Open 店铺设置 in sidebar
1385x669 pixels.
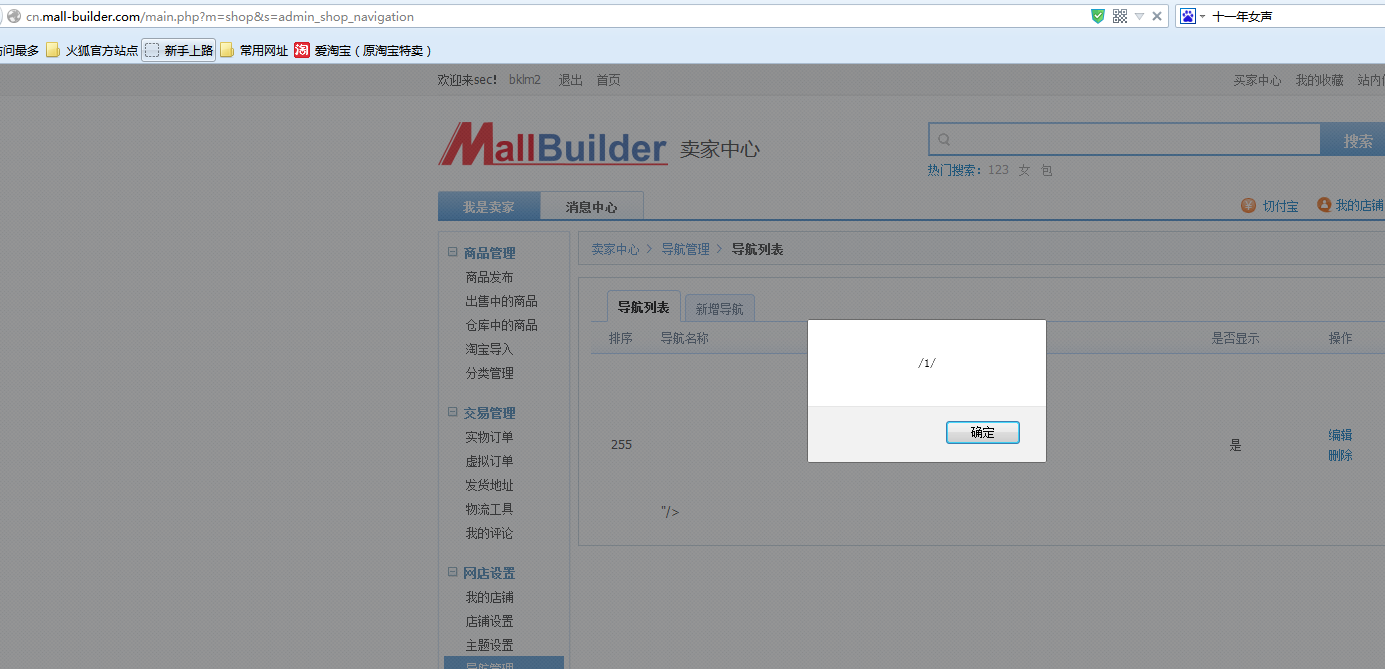489,621
